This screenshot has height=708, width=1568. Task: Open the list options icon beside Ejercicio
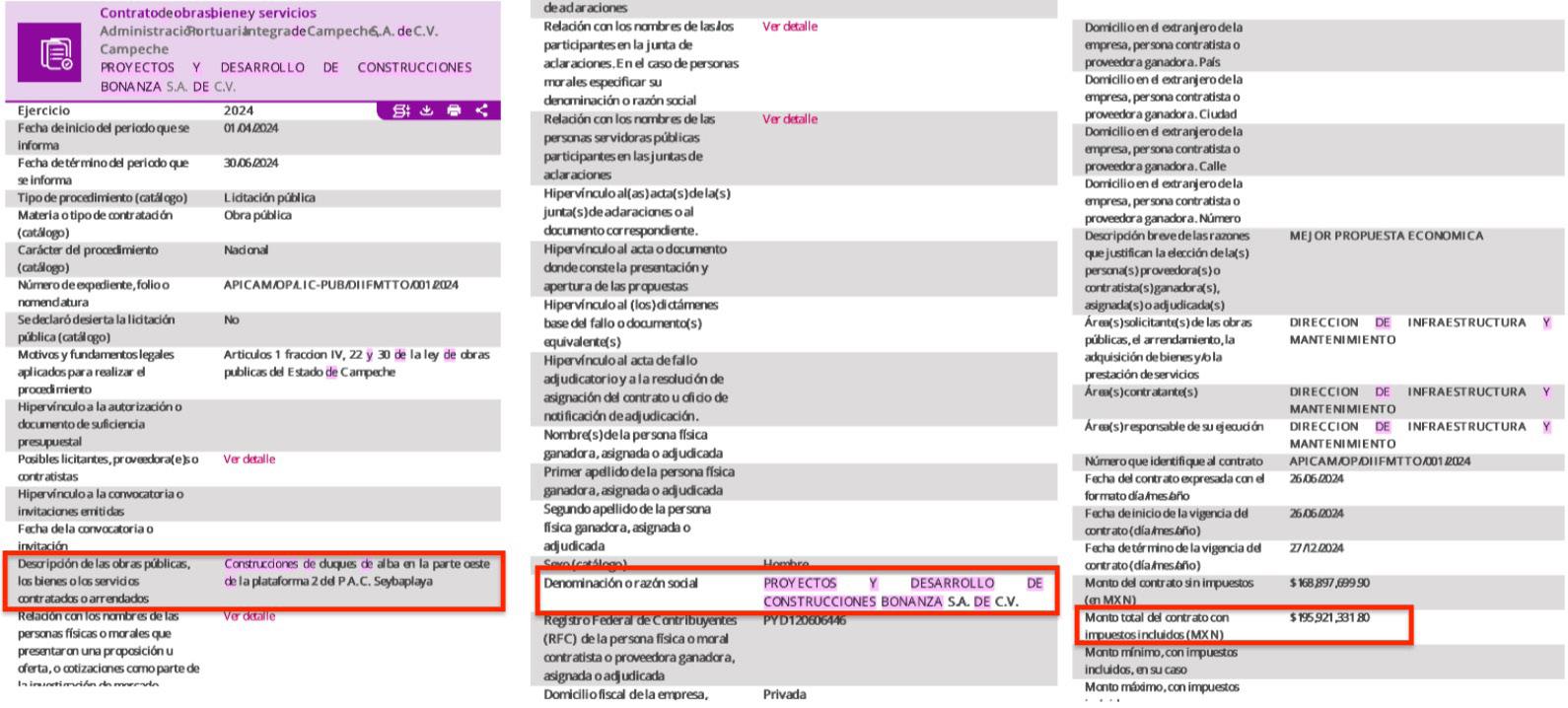click(401, 110)
